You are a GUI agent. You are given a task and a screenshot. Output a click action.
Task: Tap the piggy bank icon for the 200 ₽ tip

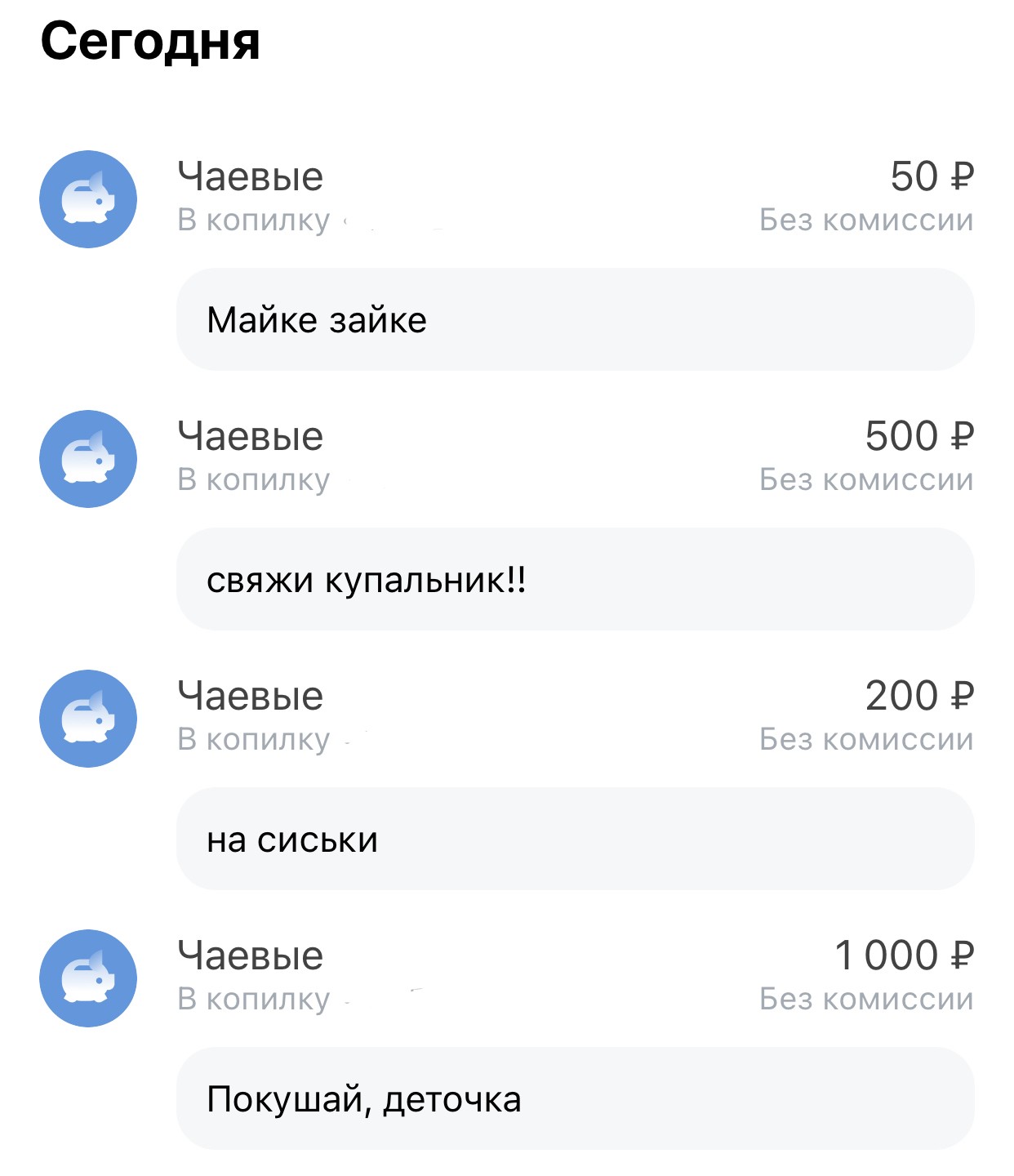88,719
